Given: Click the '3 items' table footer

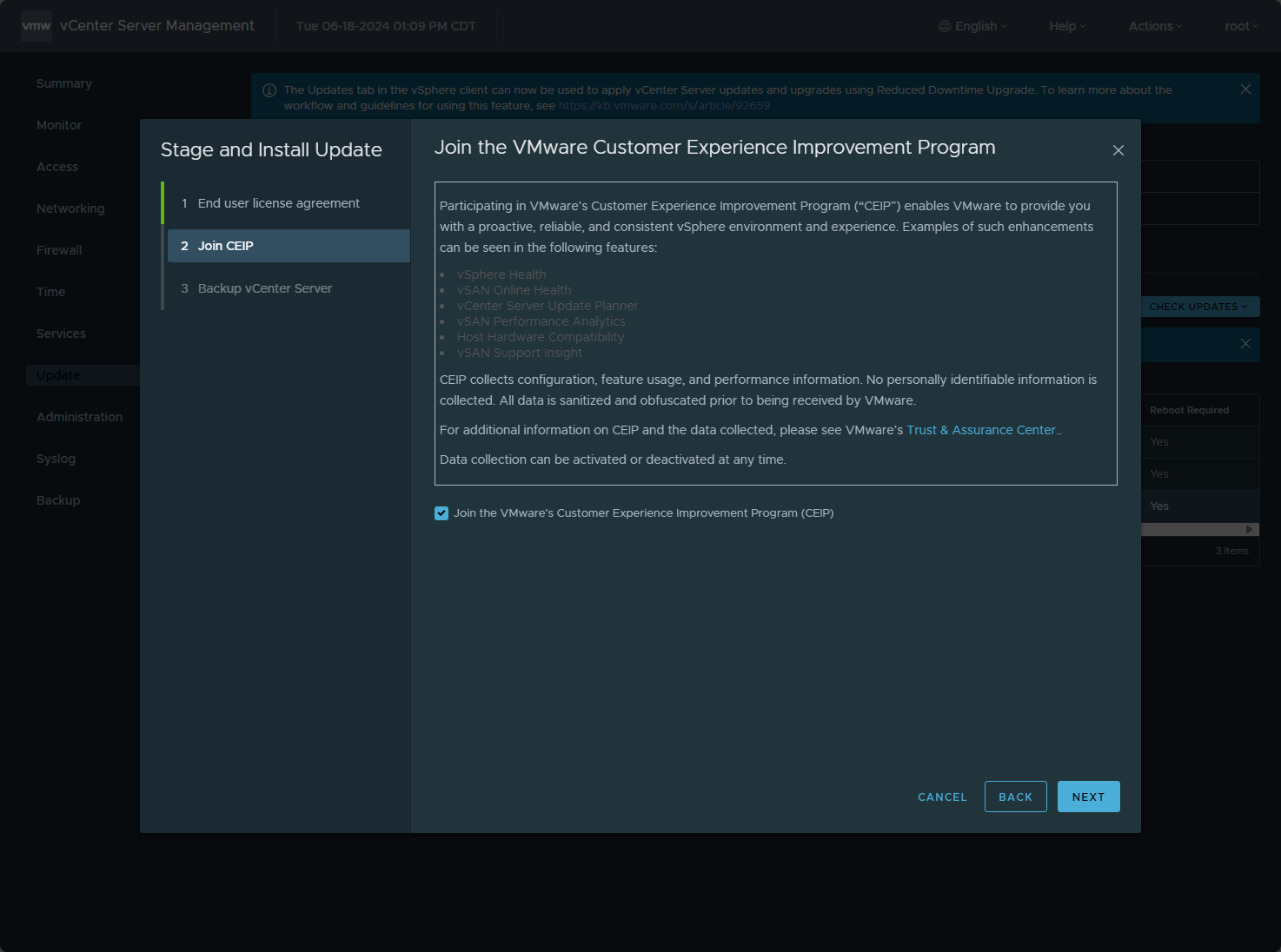Looking at the screenshot, I should (1231, 551).
